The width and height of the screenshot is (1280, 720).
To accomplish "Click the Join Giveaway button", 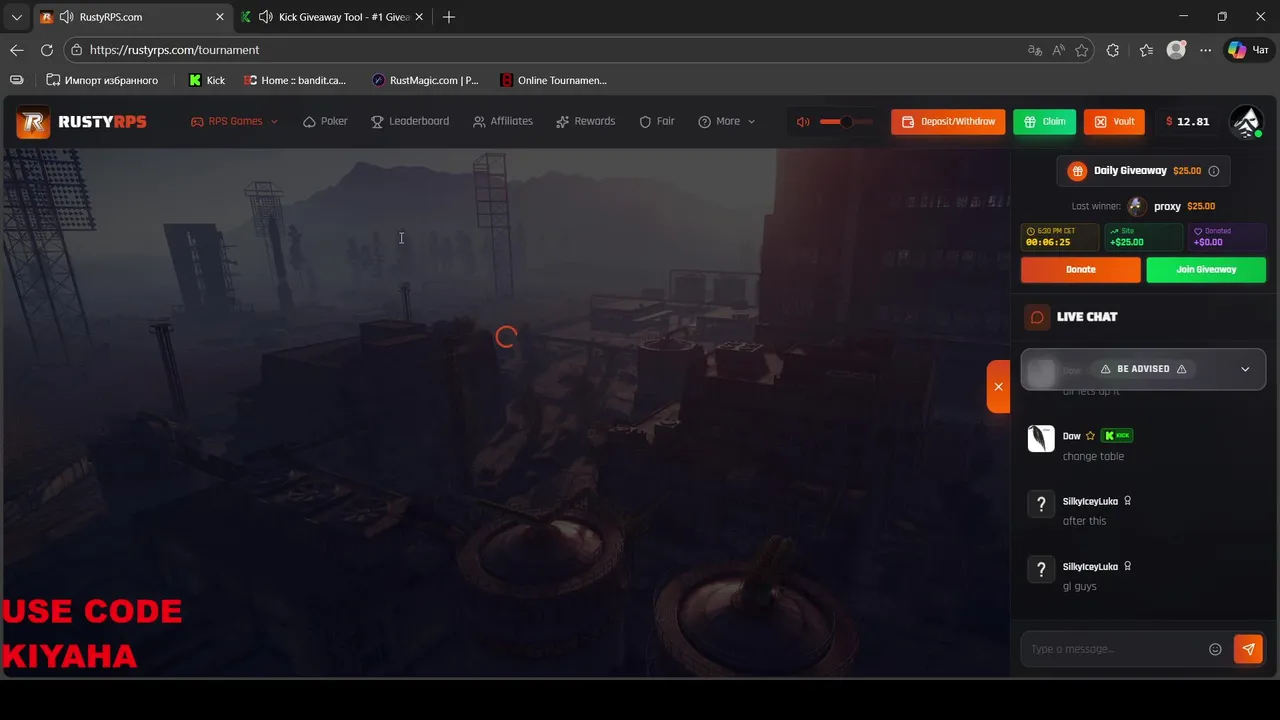I will tap(1206, 270).
